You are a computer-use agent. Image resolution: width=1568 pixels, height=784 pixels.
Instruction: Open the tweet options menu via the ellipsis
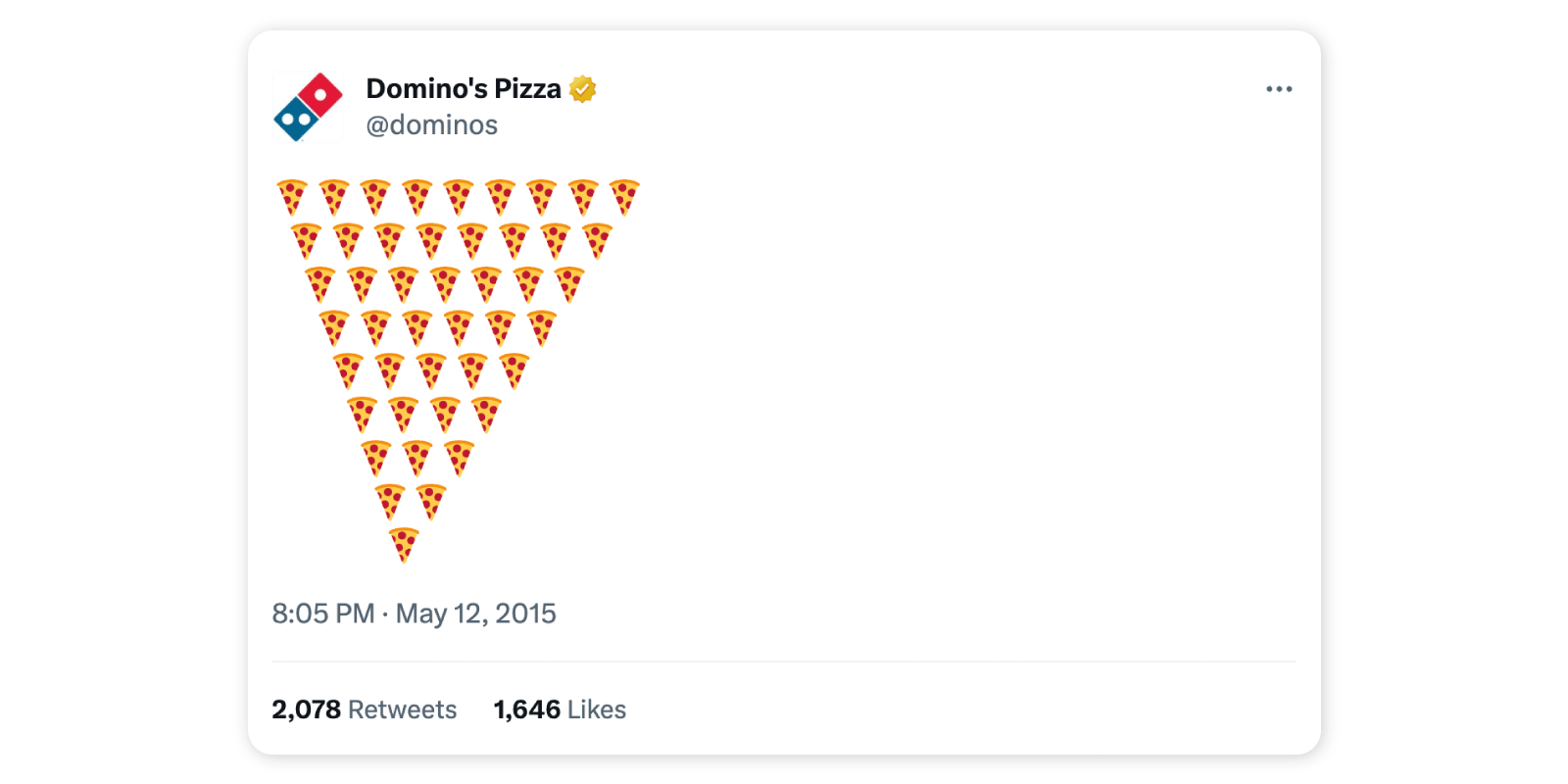point(1280,88)
